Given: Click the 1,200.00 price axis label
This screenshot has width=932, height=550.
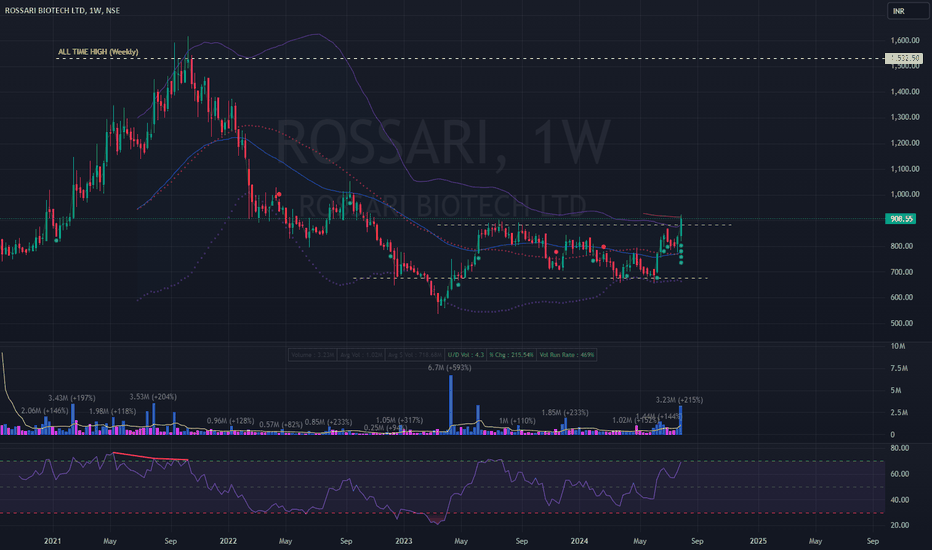Looking at the screenshot, I should point(905,143).
